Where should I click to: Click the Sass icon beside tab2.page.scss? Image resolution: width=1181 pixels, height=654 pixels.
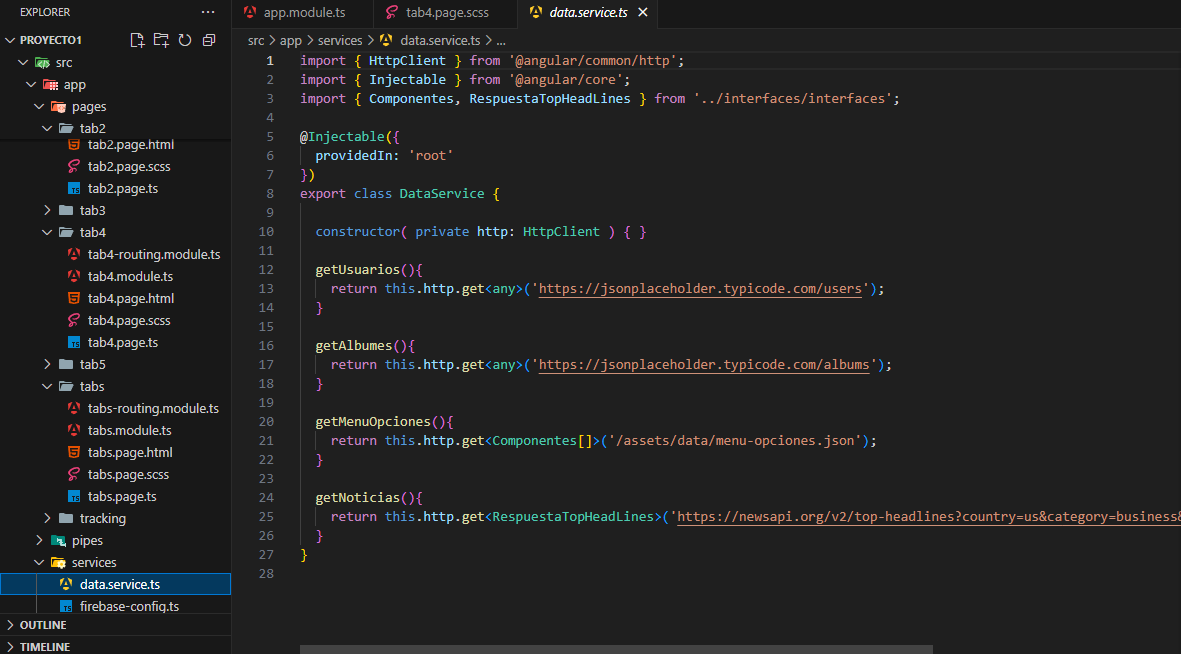(74, 167)
